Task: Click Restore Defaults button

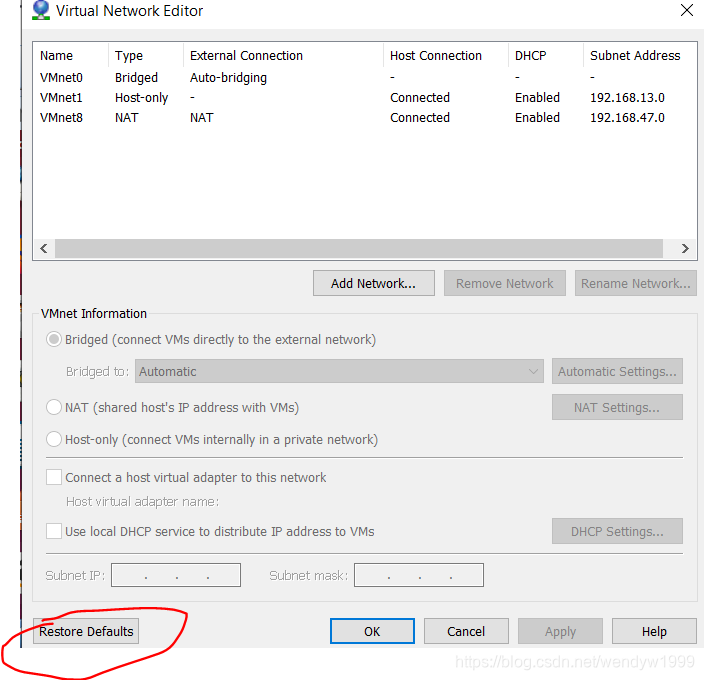Action: pos(86,631)
